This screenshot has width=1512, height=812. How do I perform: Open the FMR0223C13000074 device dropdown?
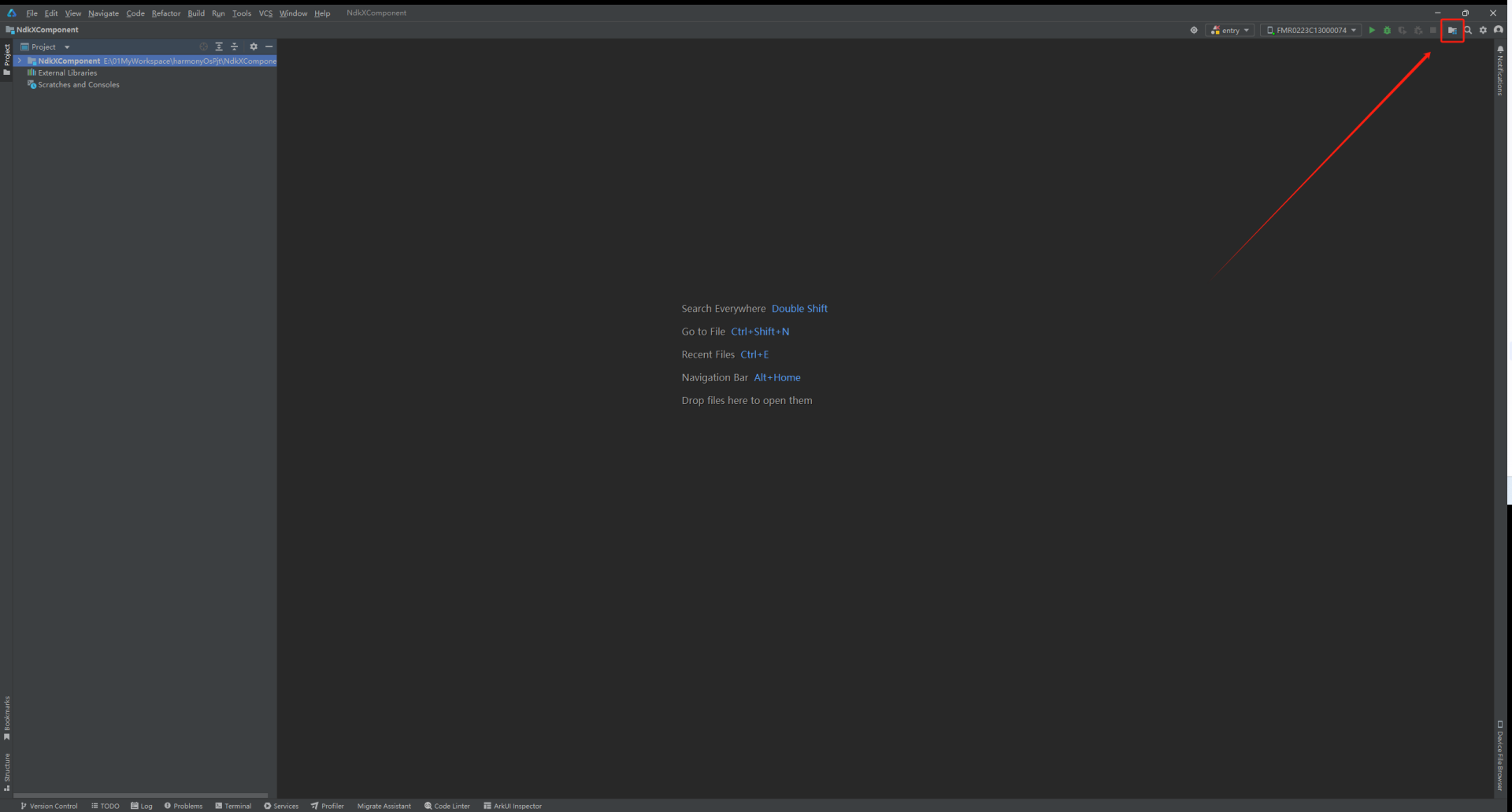1311,30
